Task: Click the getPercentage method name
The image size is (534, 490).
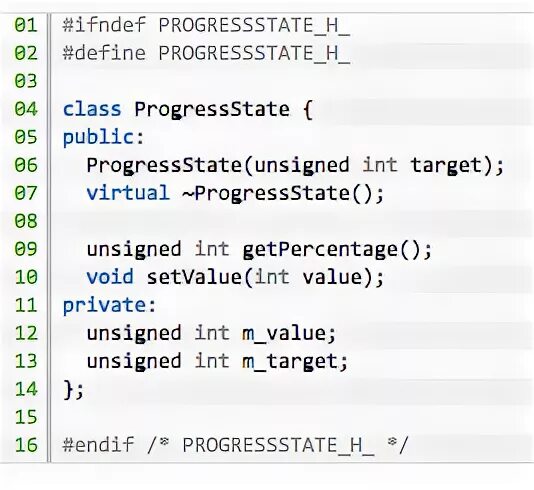Action: pyautogui.click(x=320, y=250)
